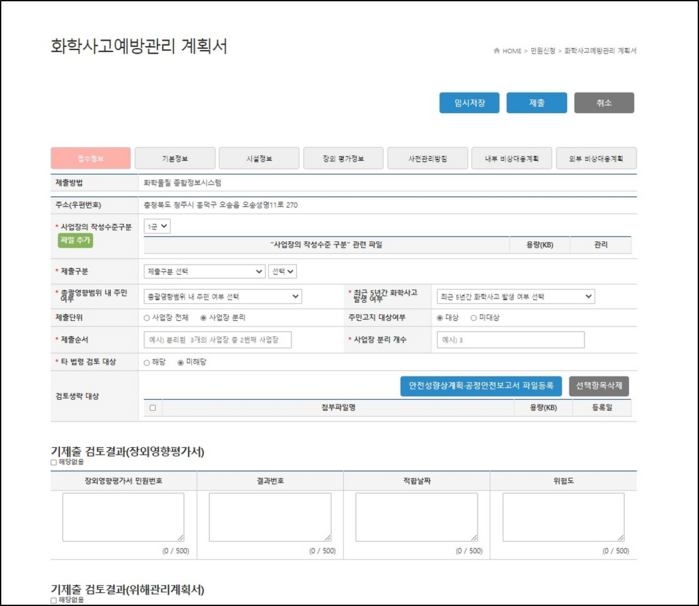Go to 외부 비상대응계획 tab
The width and height of the screenshot is (699, 606).
[x=596, y=158]
